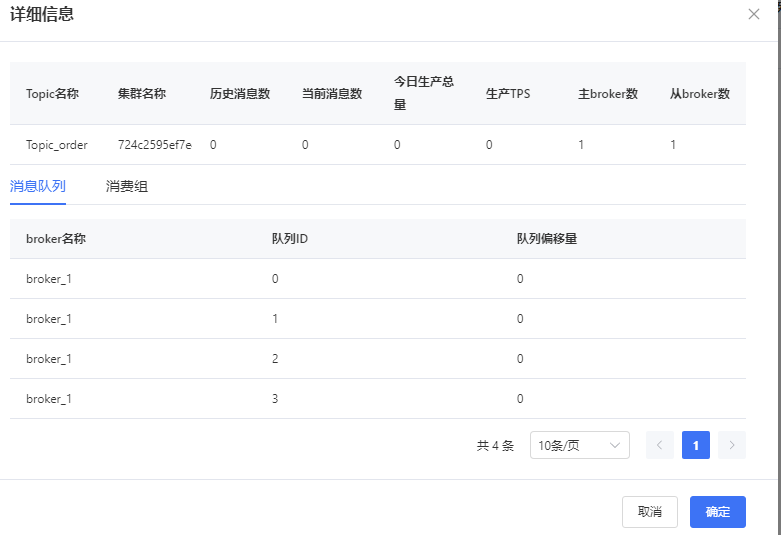This screenshot has width=781, height=535.
Task: Click the Topic_order name cell
Action: tap(57, 145)
